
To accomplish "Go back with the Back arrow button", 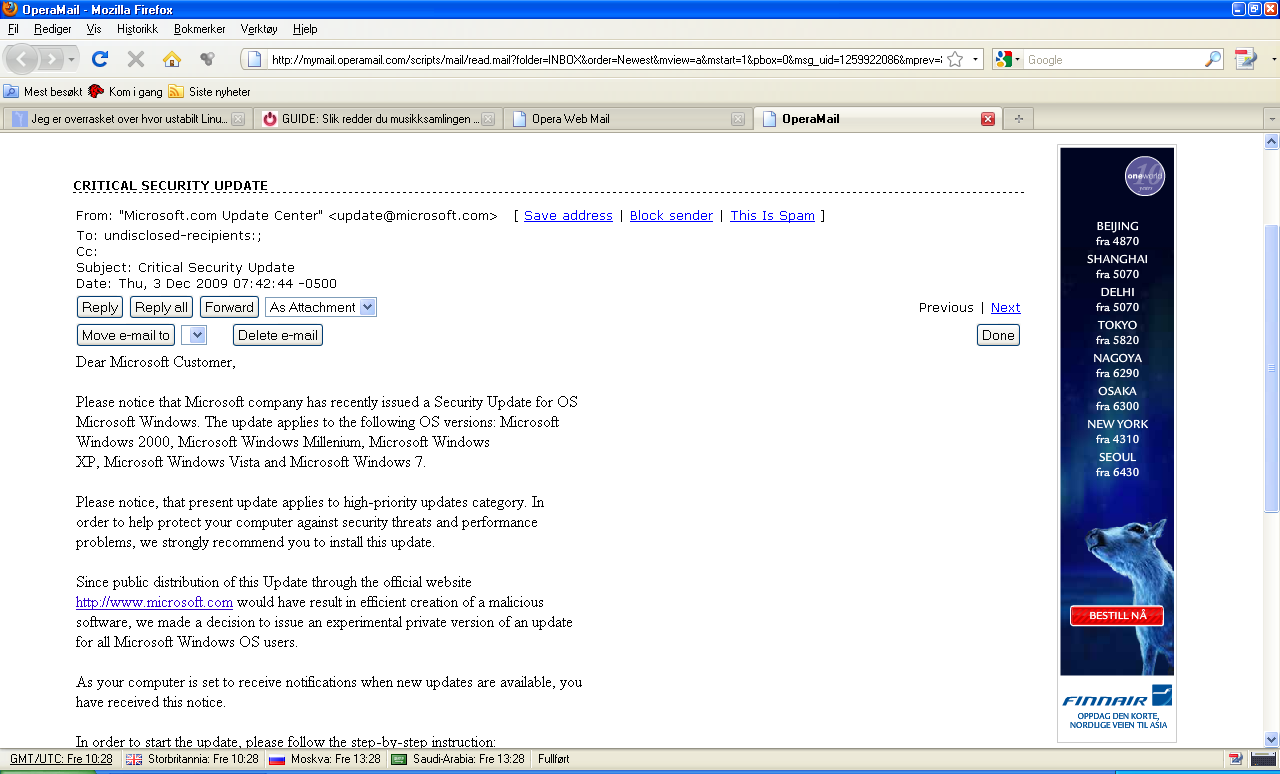I will click(x=23, y=59).
